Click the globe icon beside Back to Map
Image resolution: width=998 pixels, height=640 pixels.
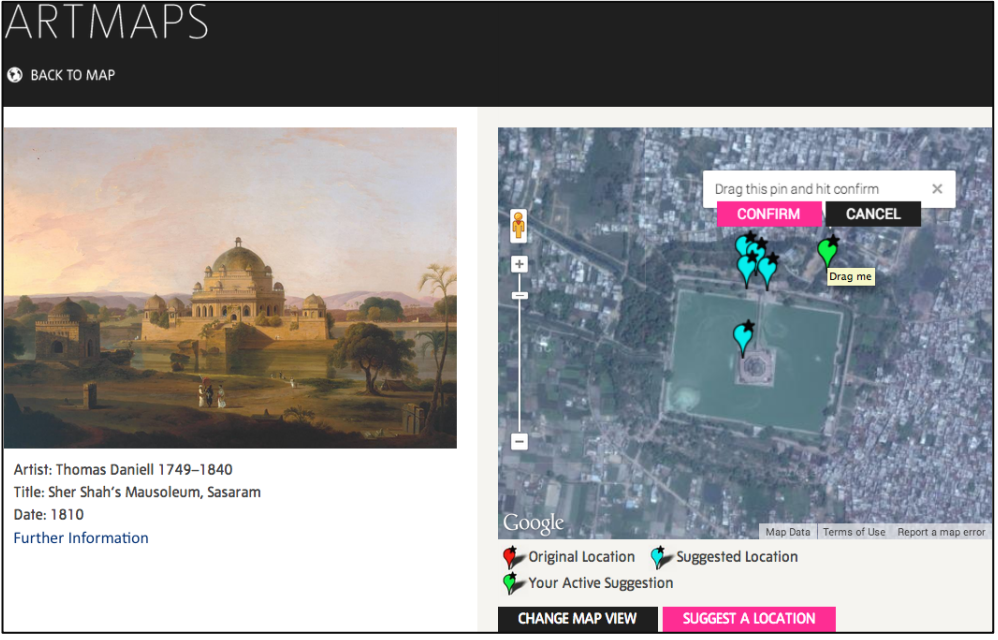[x=15, y=75]
